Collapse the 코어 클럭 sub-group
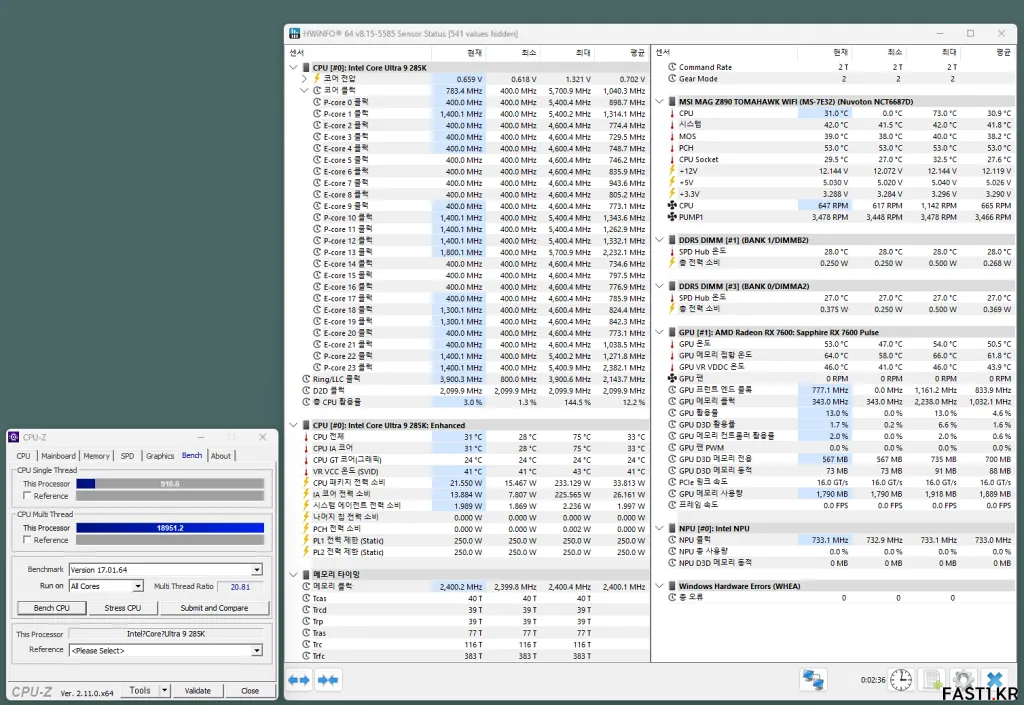This screenshot has width=1024, height=705. [304, 90]
